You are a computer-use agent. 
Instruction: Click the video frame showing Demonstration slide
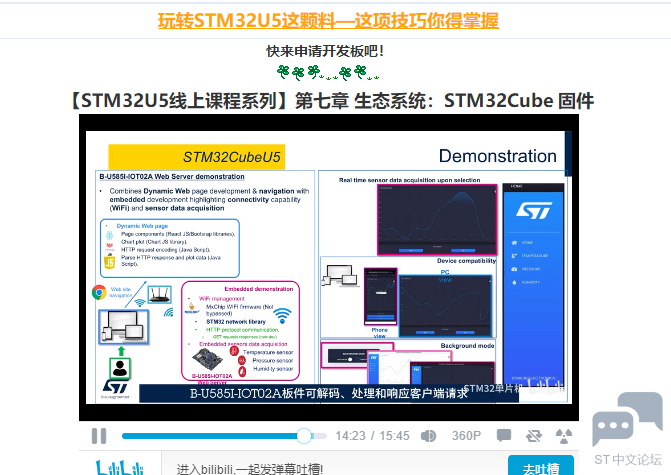tap(328, 267)
